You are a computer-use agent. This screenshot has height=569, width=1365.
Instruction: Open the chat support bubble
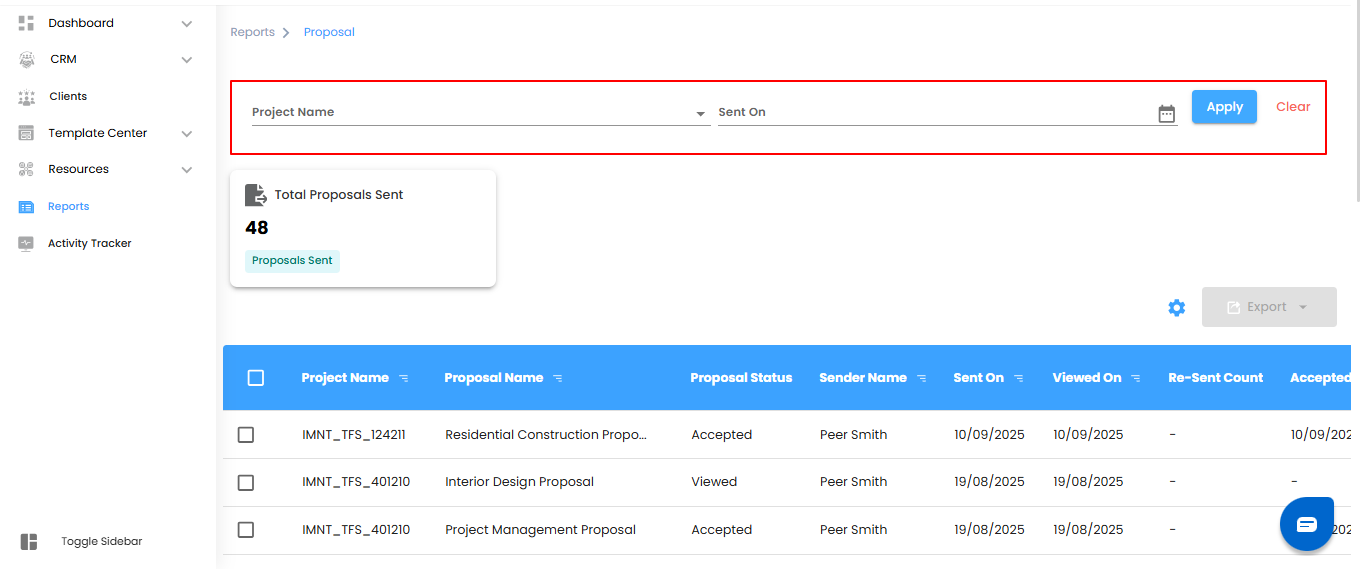[x=1307, y=524]
